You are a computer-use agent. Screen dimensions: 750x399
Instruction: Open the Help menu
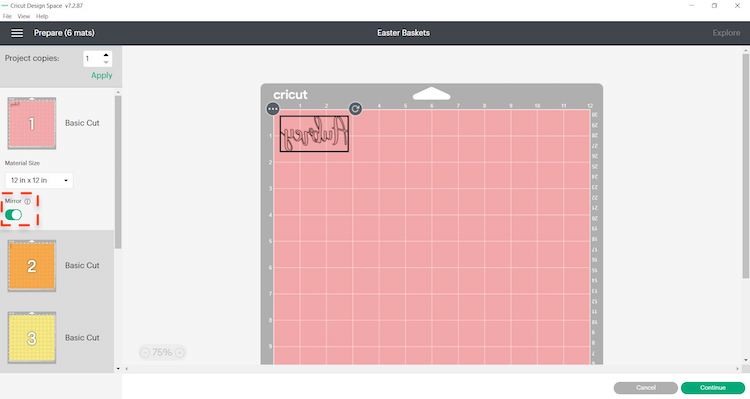42,16
